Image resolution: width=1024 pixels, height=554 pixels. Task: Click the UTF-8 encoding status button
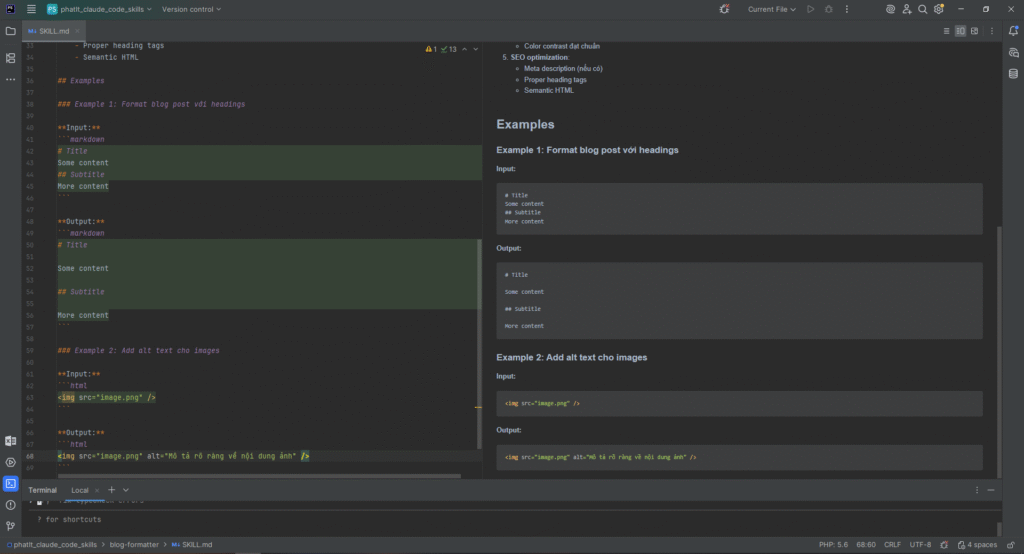[x=920, y=545]
